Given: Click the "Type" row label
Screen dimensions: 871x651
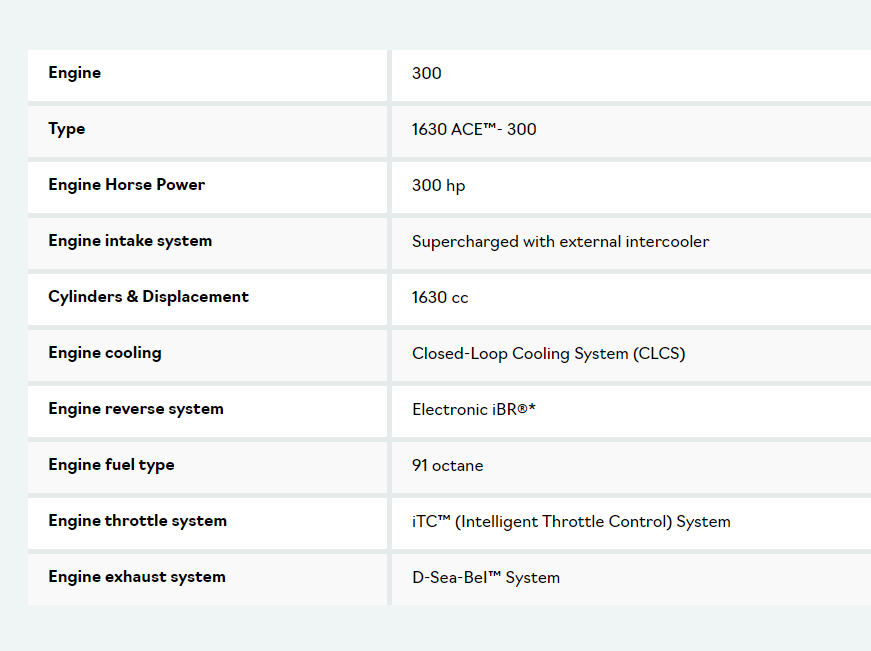Looking at the screenshot, I should click(67, 129).
